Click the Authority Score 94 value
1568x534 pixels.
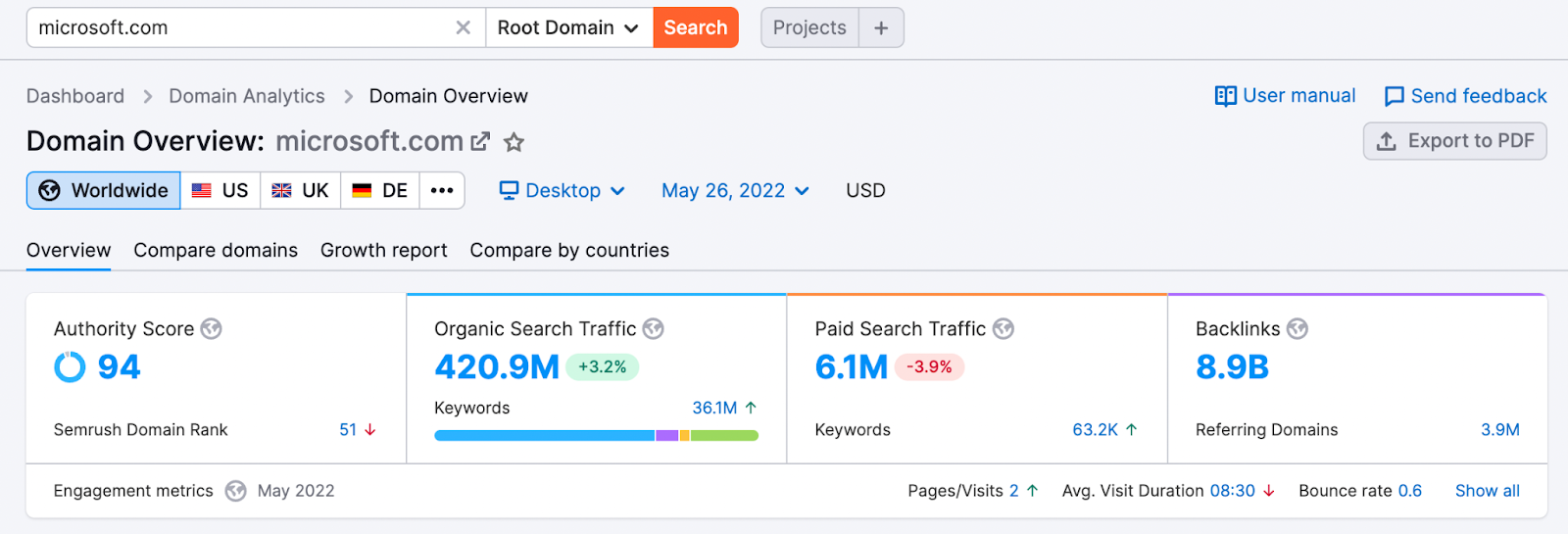(120, 367)
